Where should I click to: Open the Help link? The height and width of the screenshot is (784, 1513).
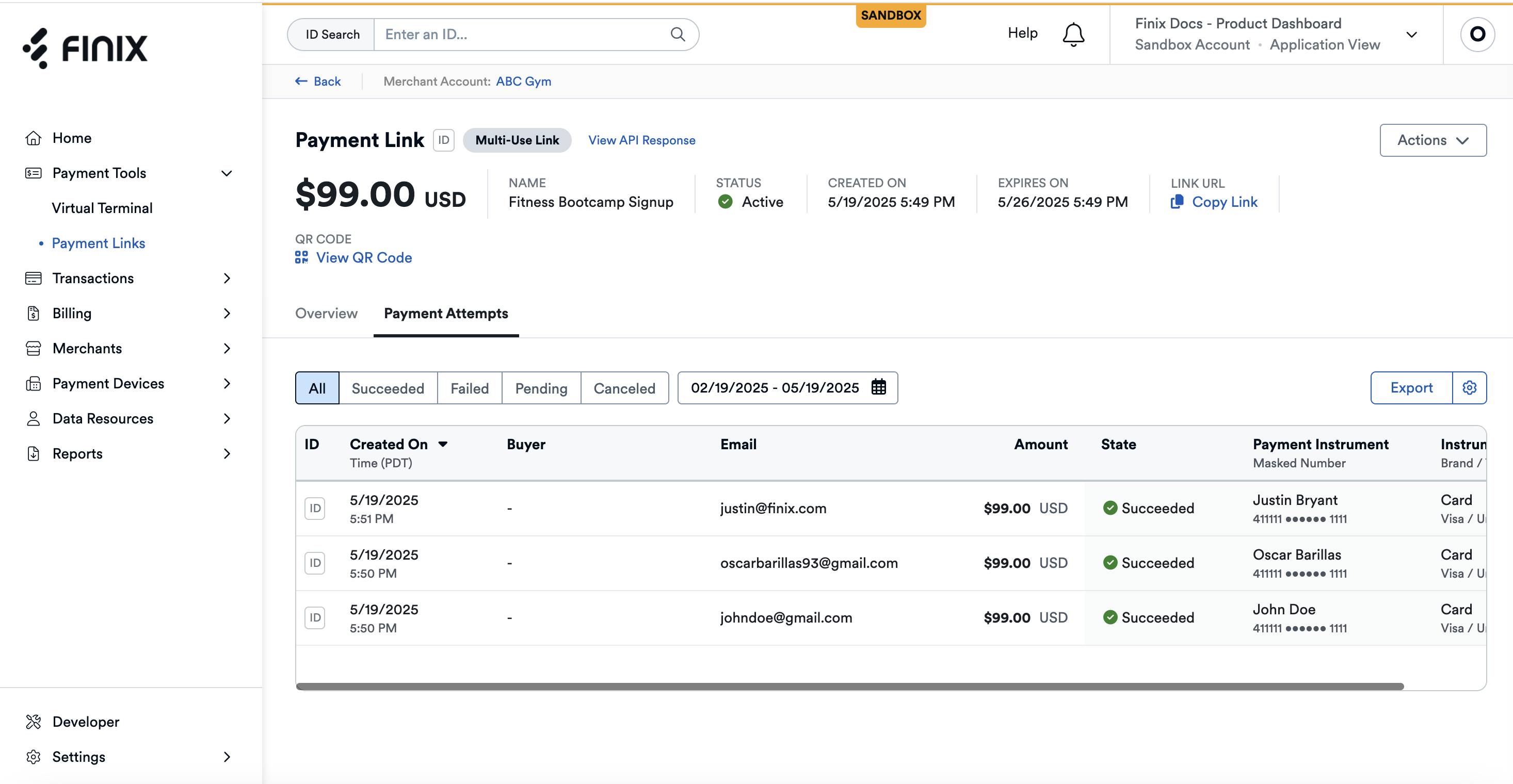(x=1023, y=34)
